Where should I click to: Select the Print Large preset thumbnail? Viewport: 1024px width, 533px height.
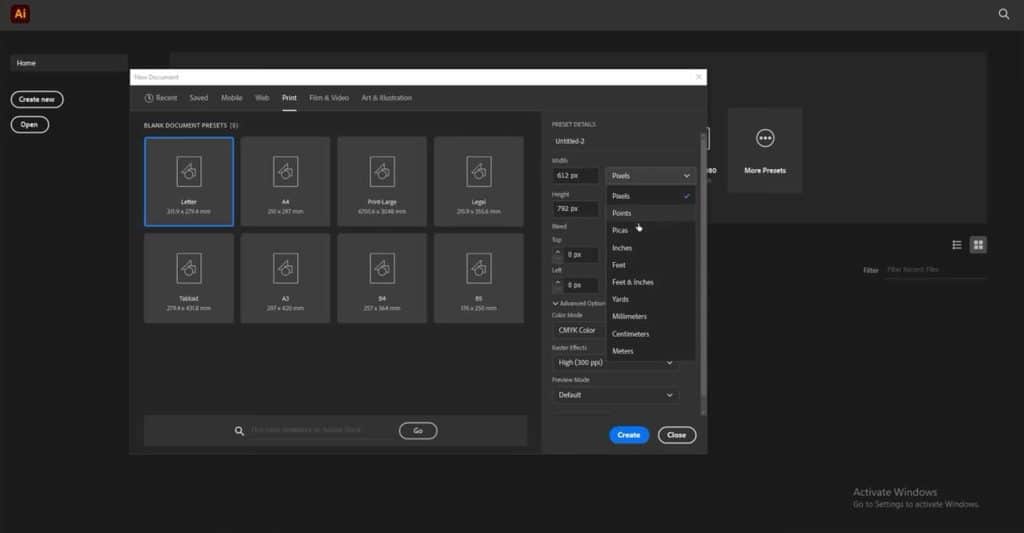point(382,182)
